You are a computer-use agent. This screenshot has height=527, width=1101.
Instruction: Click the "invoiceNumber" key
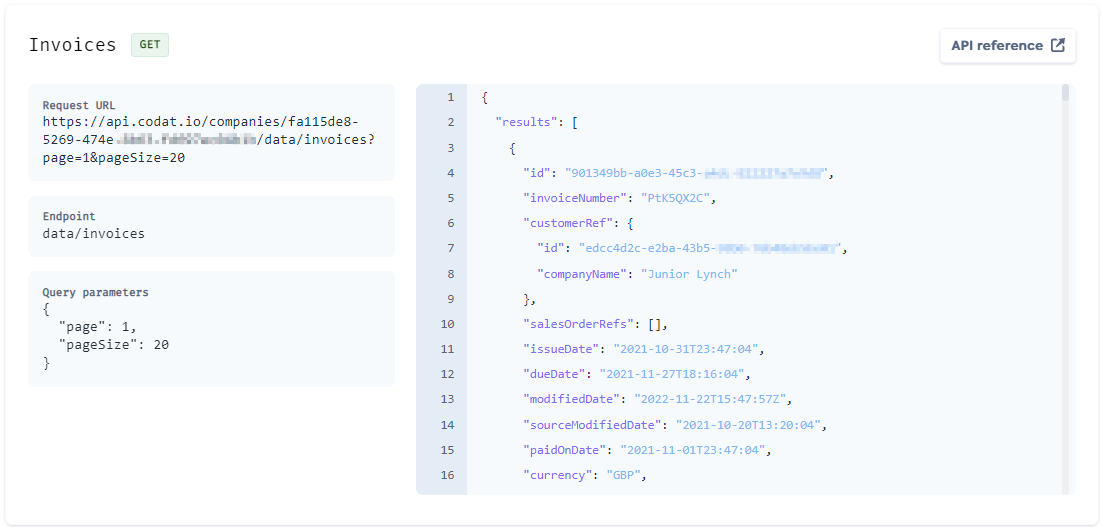tap(574, 198)
